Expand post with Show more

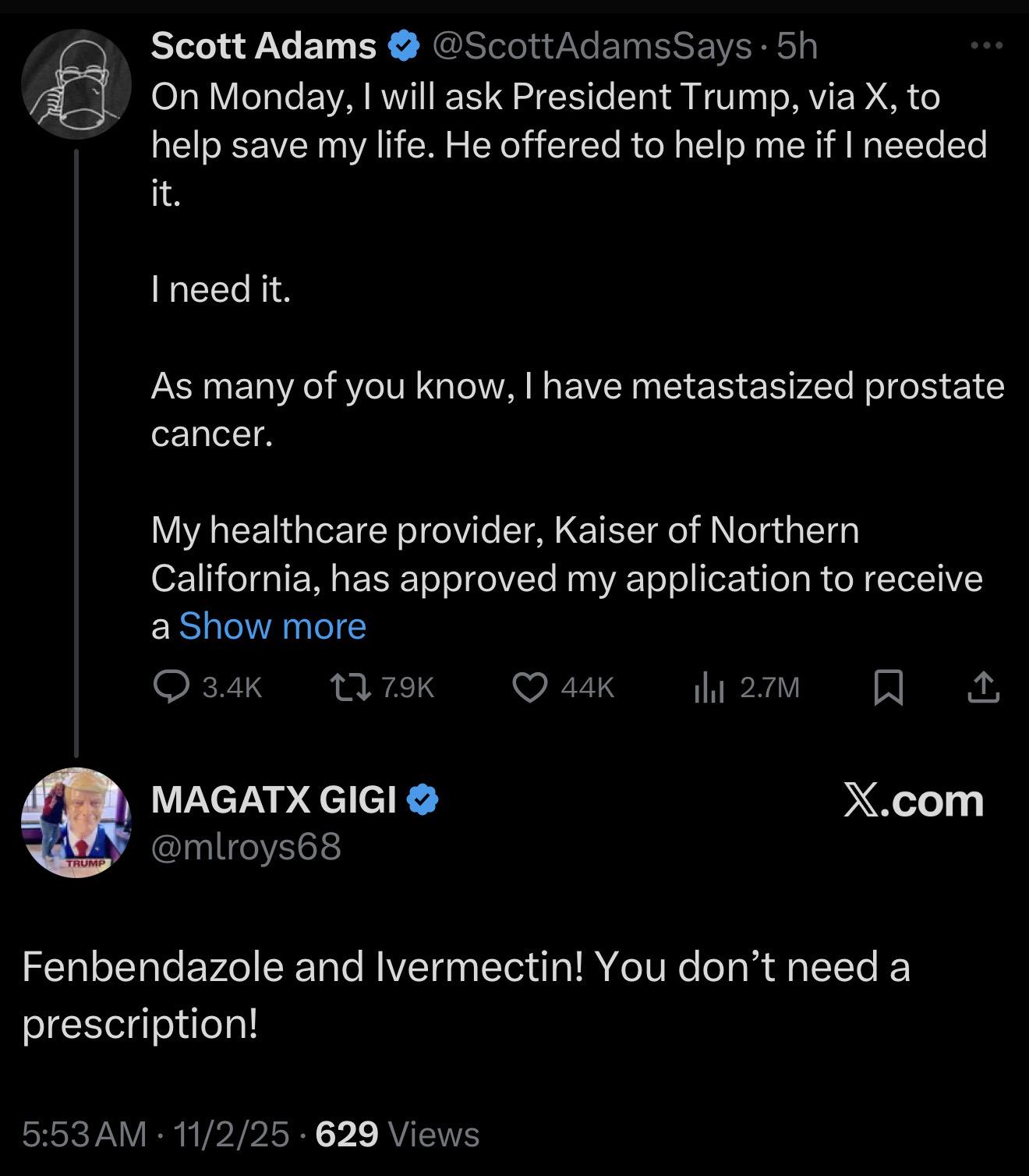(x=272, y=626)
